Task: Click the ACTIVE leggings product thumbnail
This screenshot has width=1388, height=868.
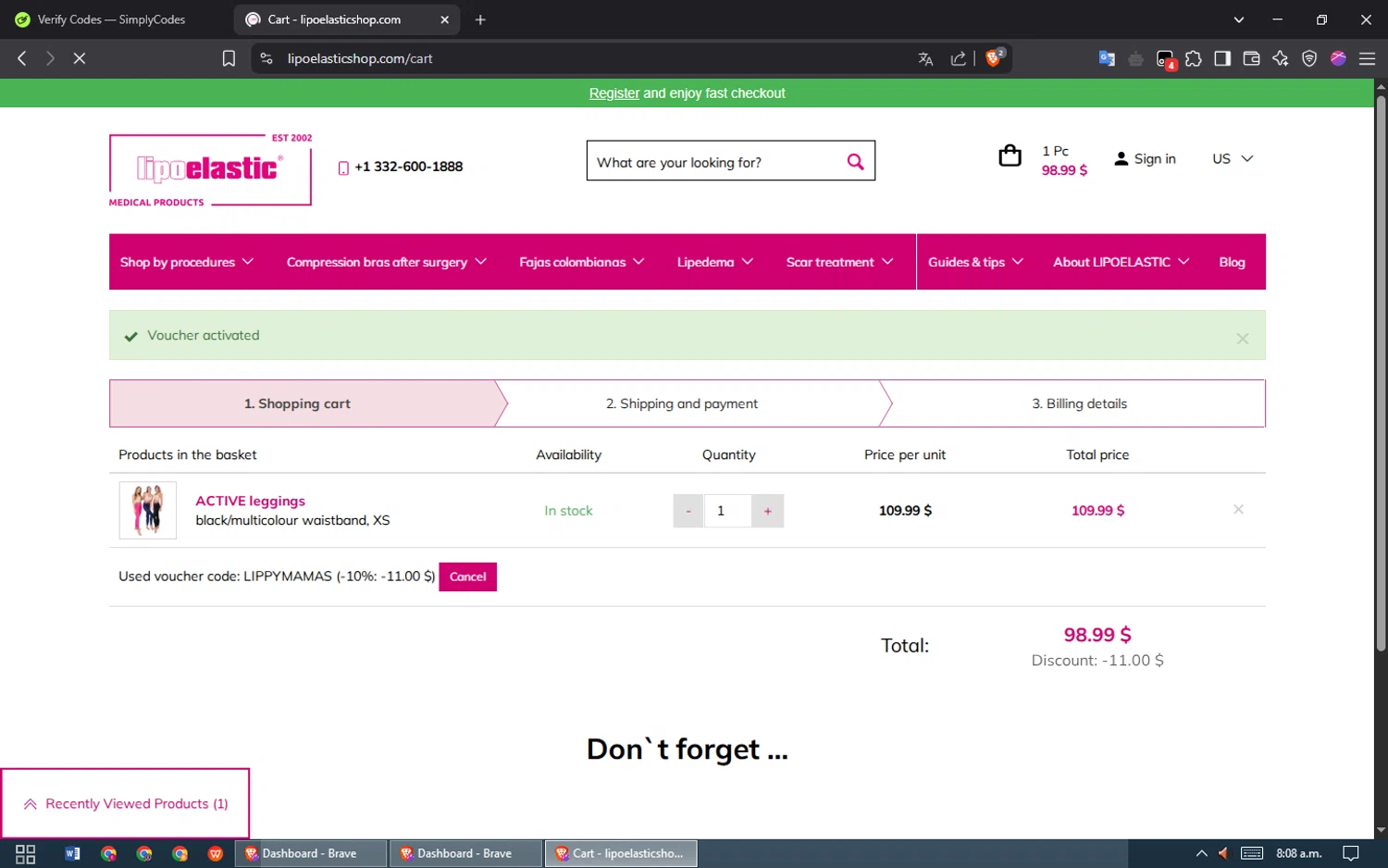Action: [148, 510]
